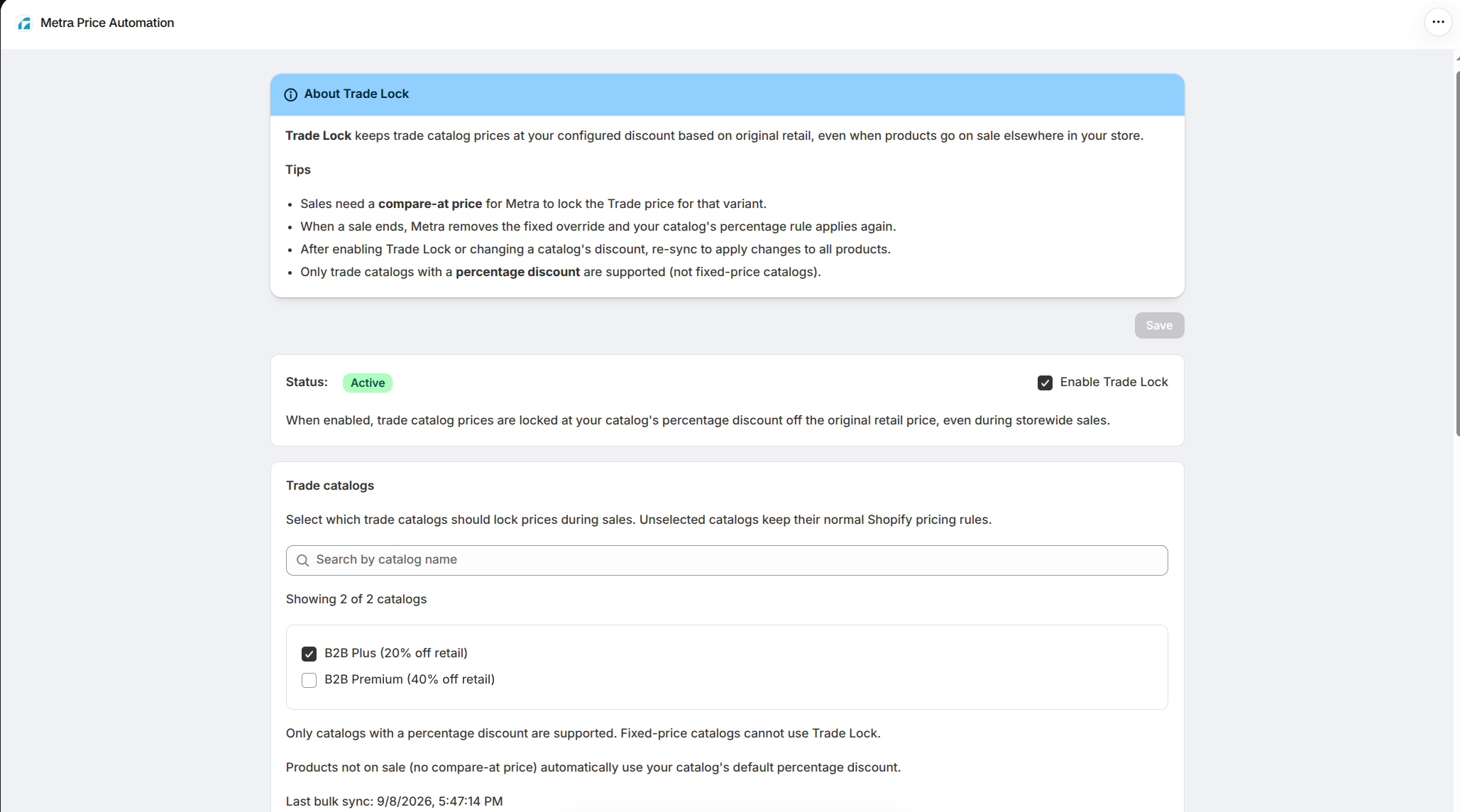Click the 'When a sale ends' tip line
This screenshot has width=1460, height=812.
(598, 226)
